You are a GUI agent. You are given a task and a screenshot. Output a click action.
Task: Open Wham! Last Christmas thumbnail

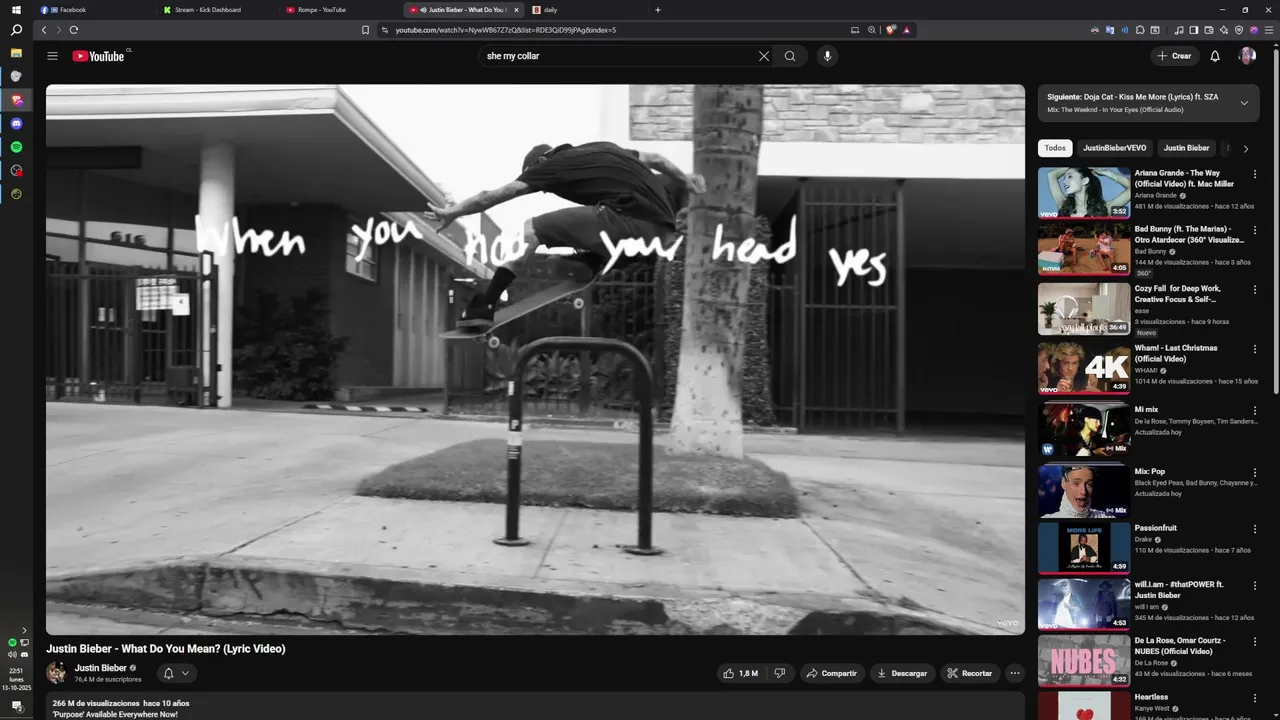pos(1084,368)
